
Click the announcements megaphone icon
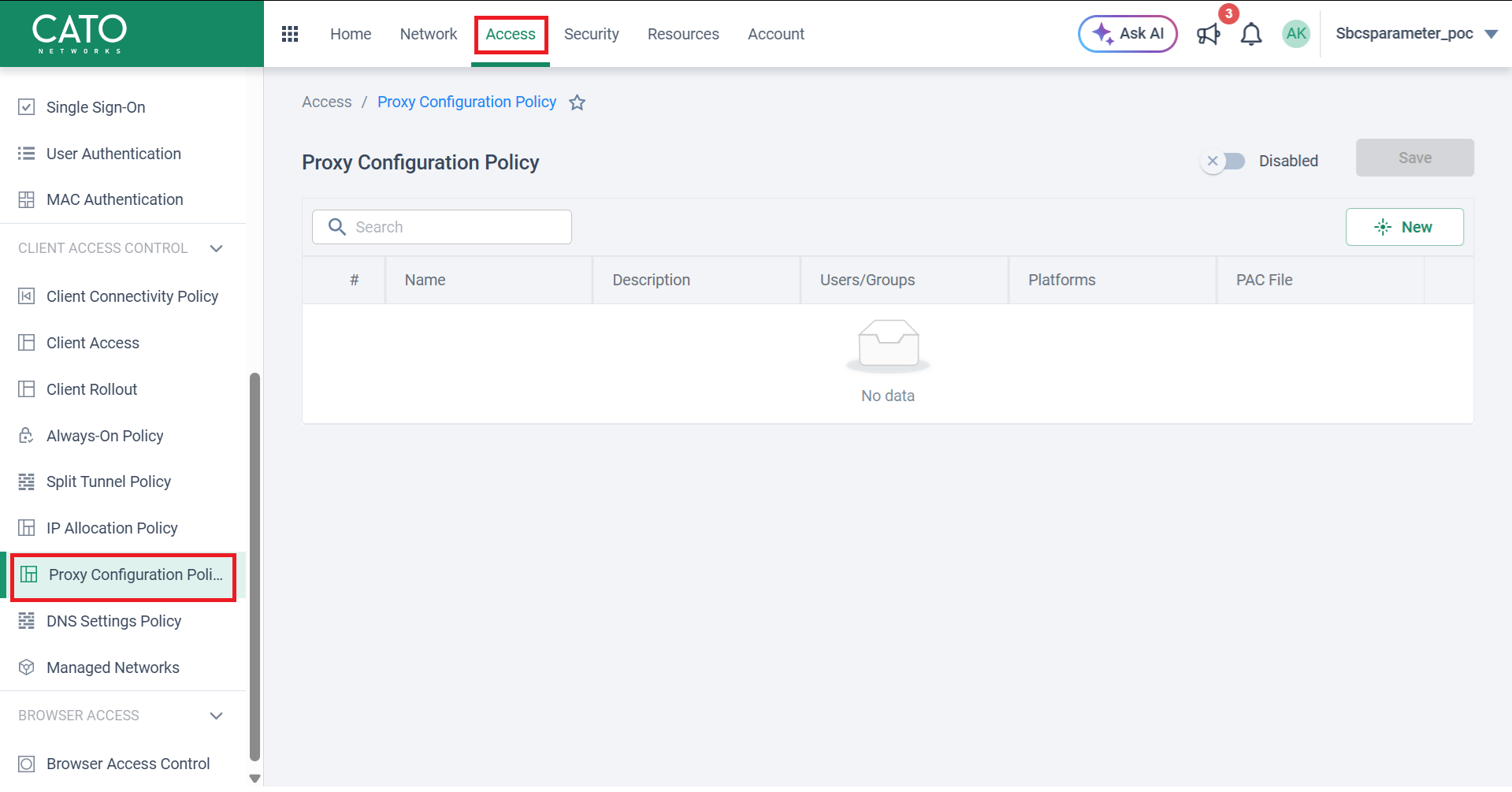1208,34
